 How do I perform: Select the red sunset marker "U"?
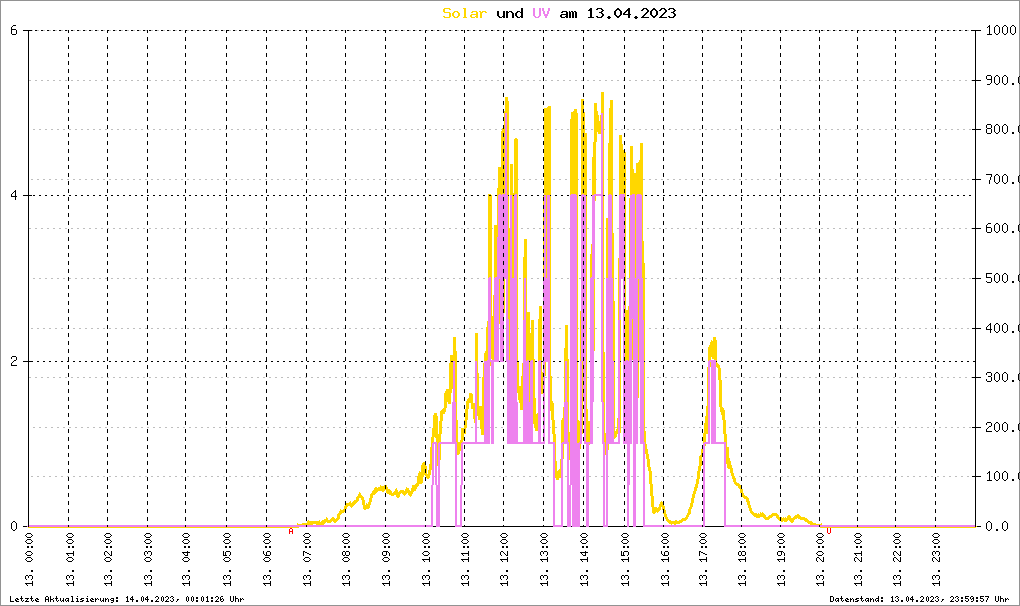click(x=829, y=531)
